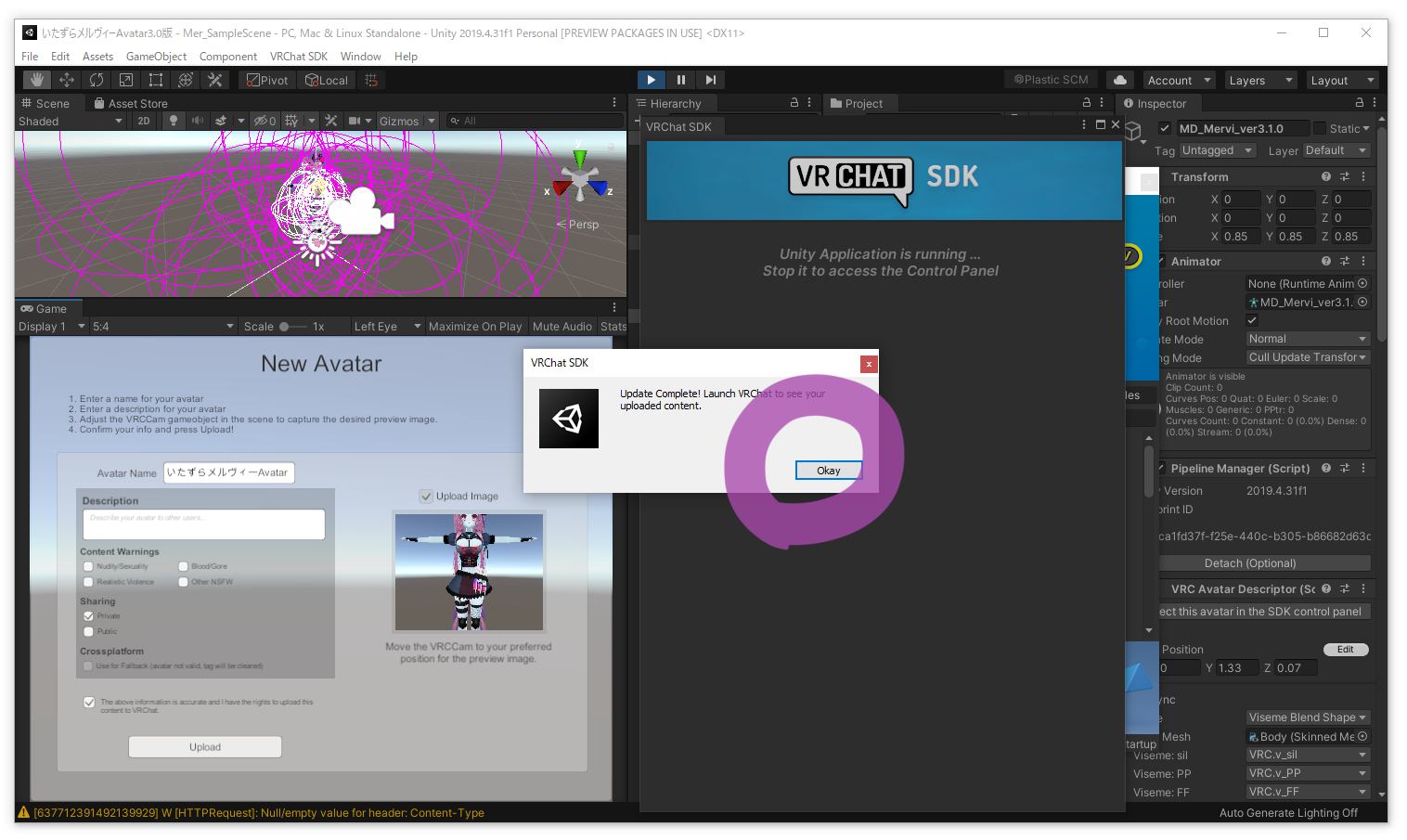
Task: Toggle scene lighting bulb icon
Action: coord(173,121)
